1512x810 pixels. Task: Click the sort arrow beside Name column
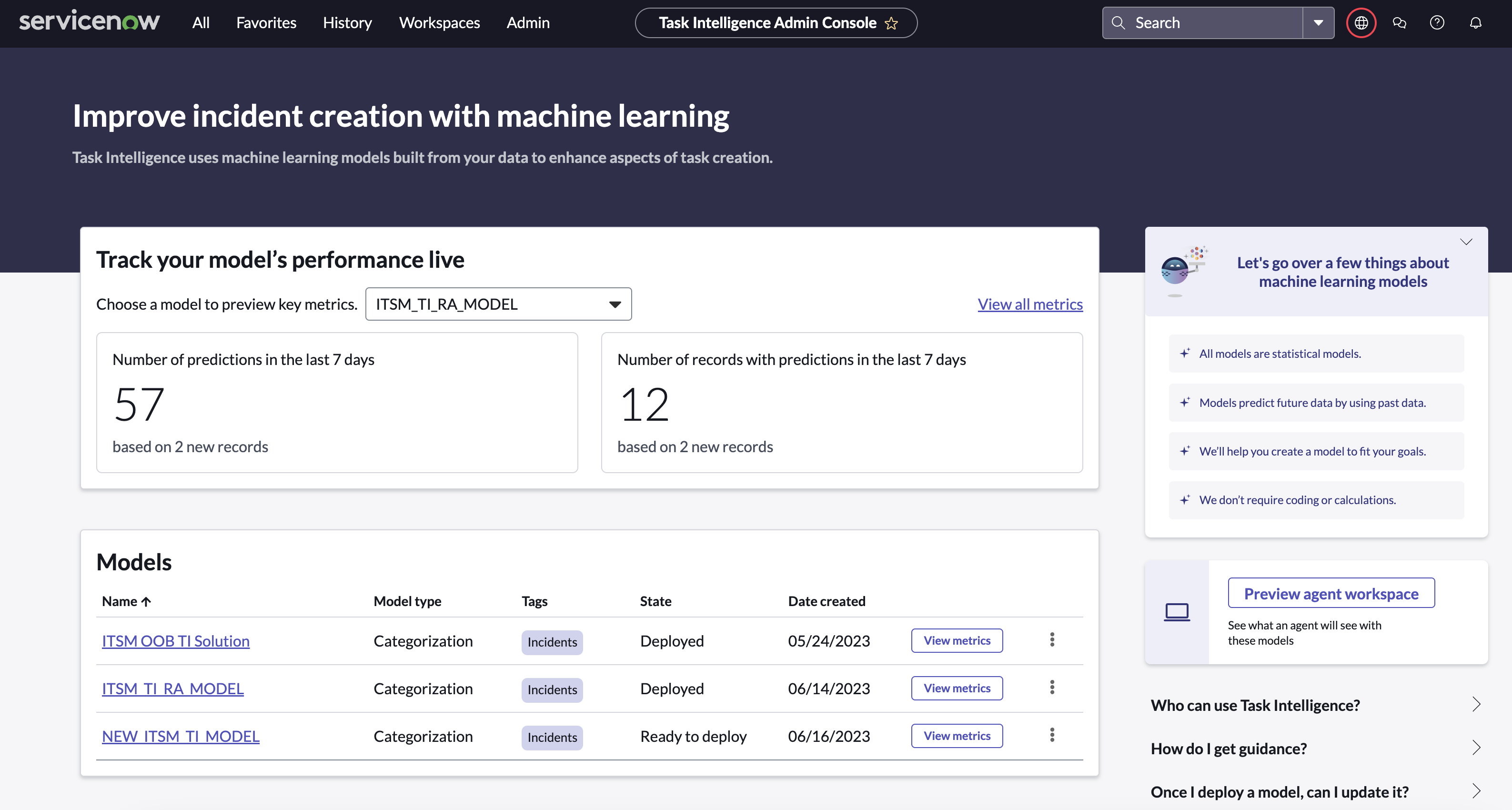(146, 601)
